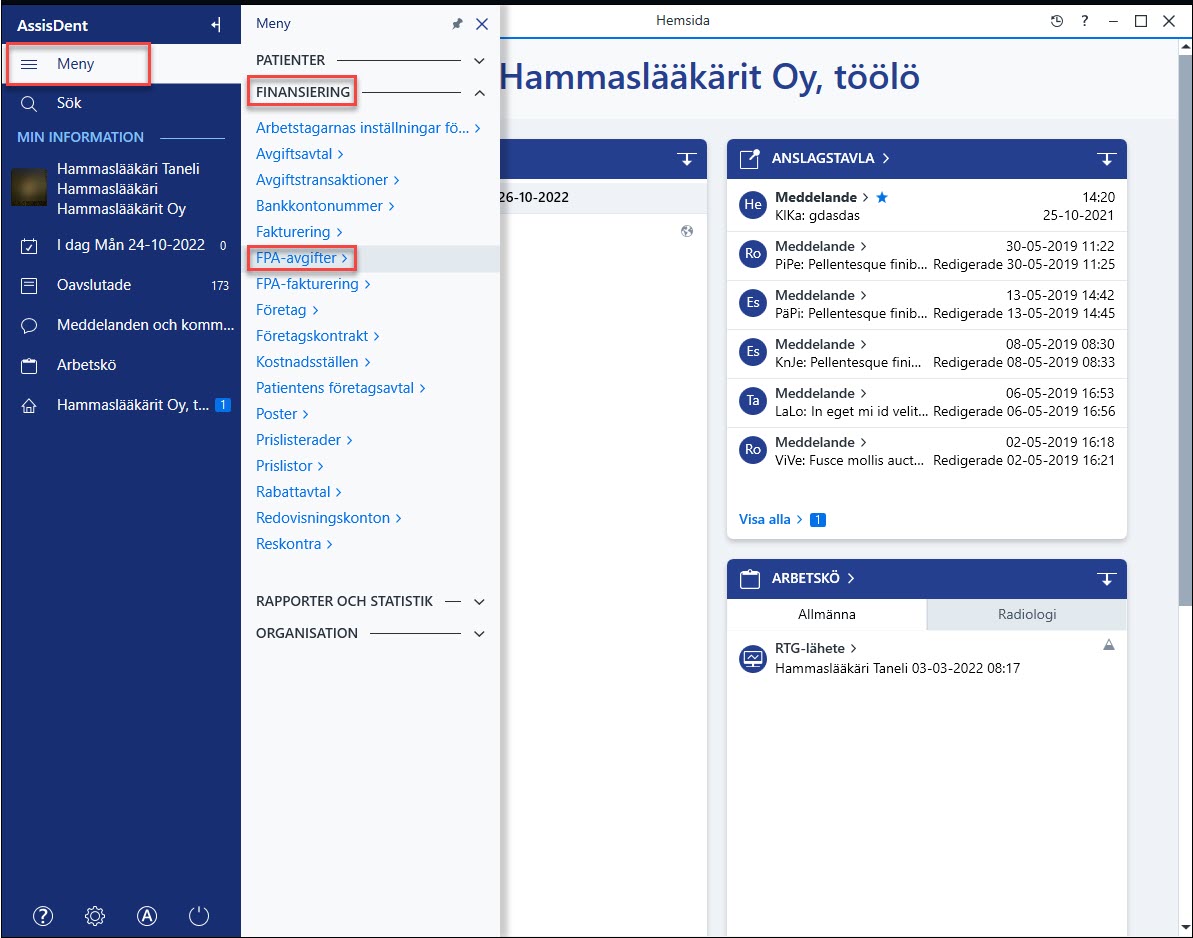Screen dimensions: 1193x938
Task: Collapse the Anslagstavla panel with arrow icon
Action: coord(1106,158)
